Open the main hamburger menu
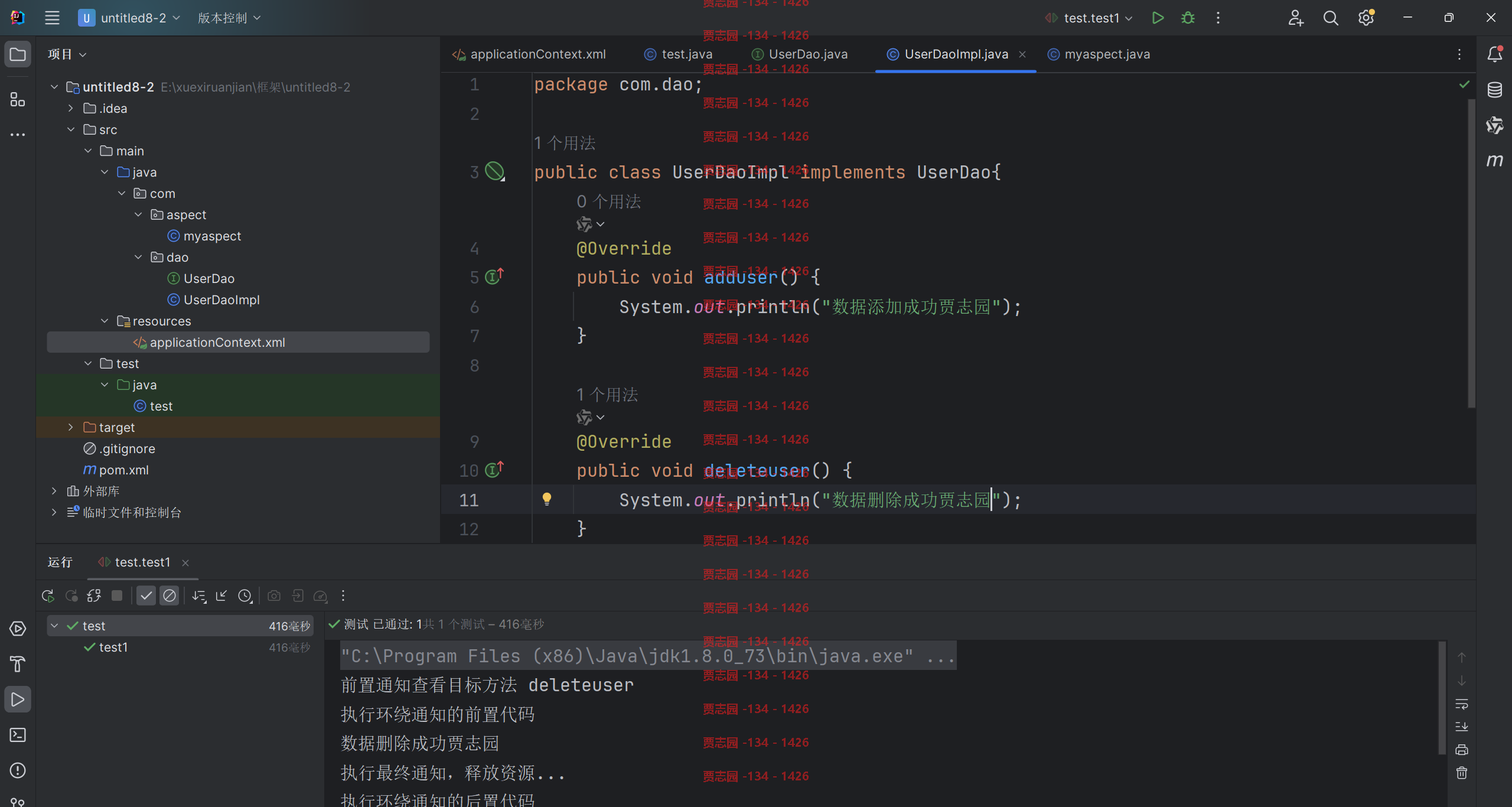The width and height of the screenshot is (1512, 807). pyautogui.click(x=52, y=18)
